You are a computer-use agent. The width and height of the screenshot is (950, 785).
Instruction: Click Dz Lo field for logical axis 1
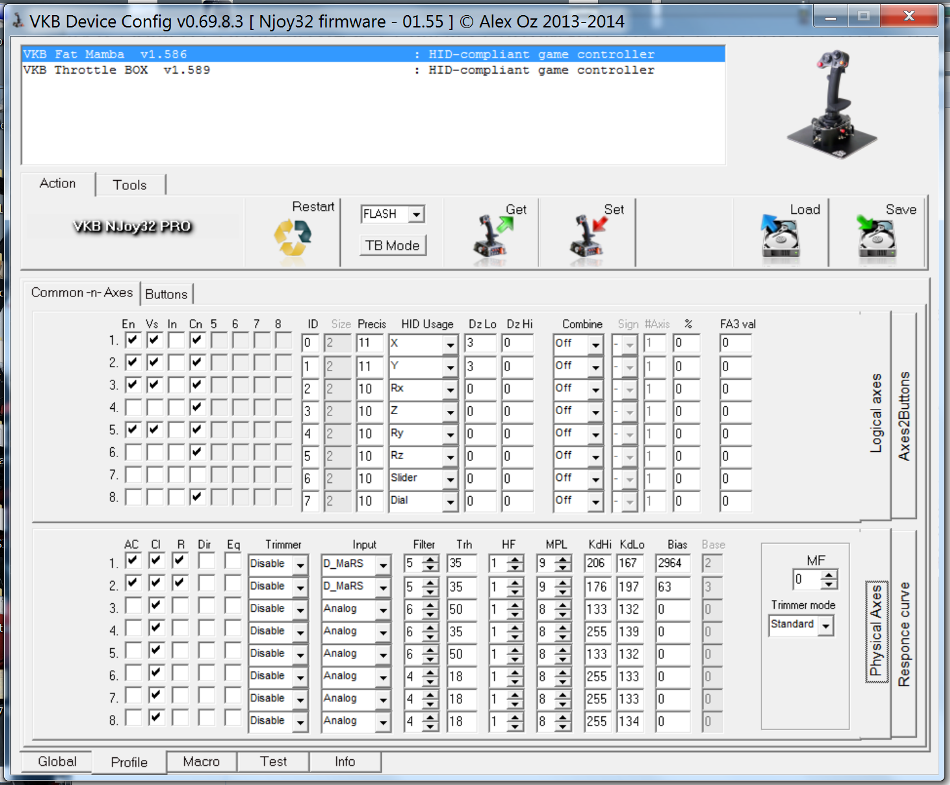point(480,343)
